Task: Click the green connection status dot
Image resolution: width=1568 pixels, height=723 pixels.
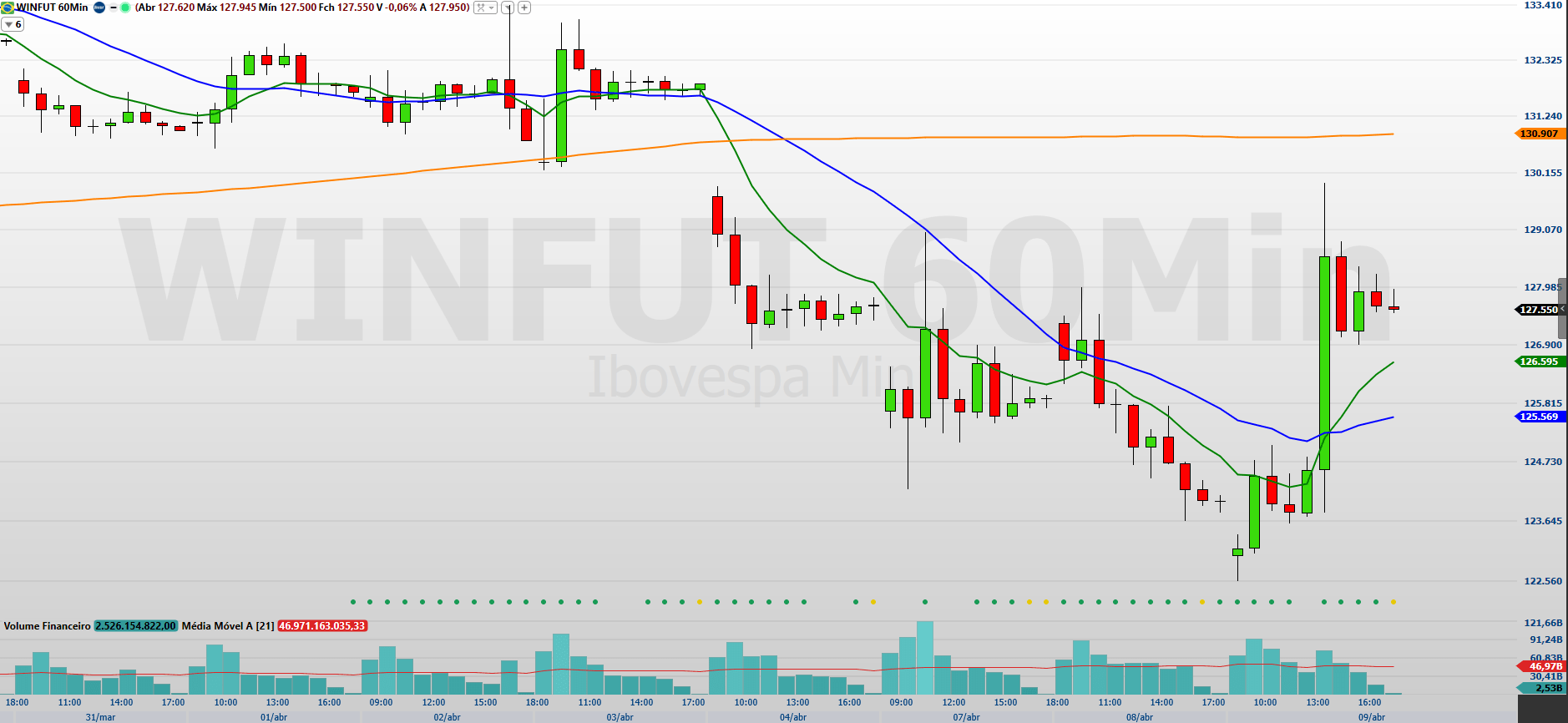Action: tap(125, 8)
